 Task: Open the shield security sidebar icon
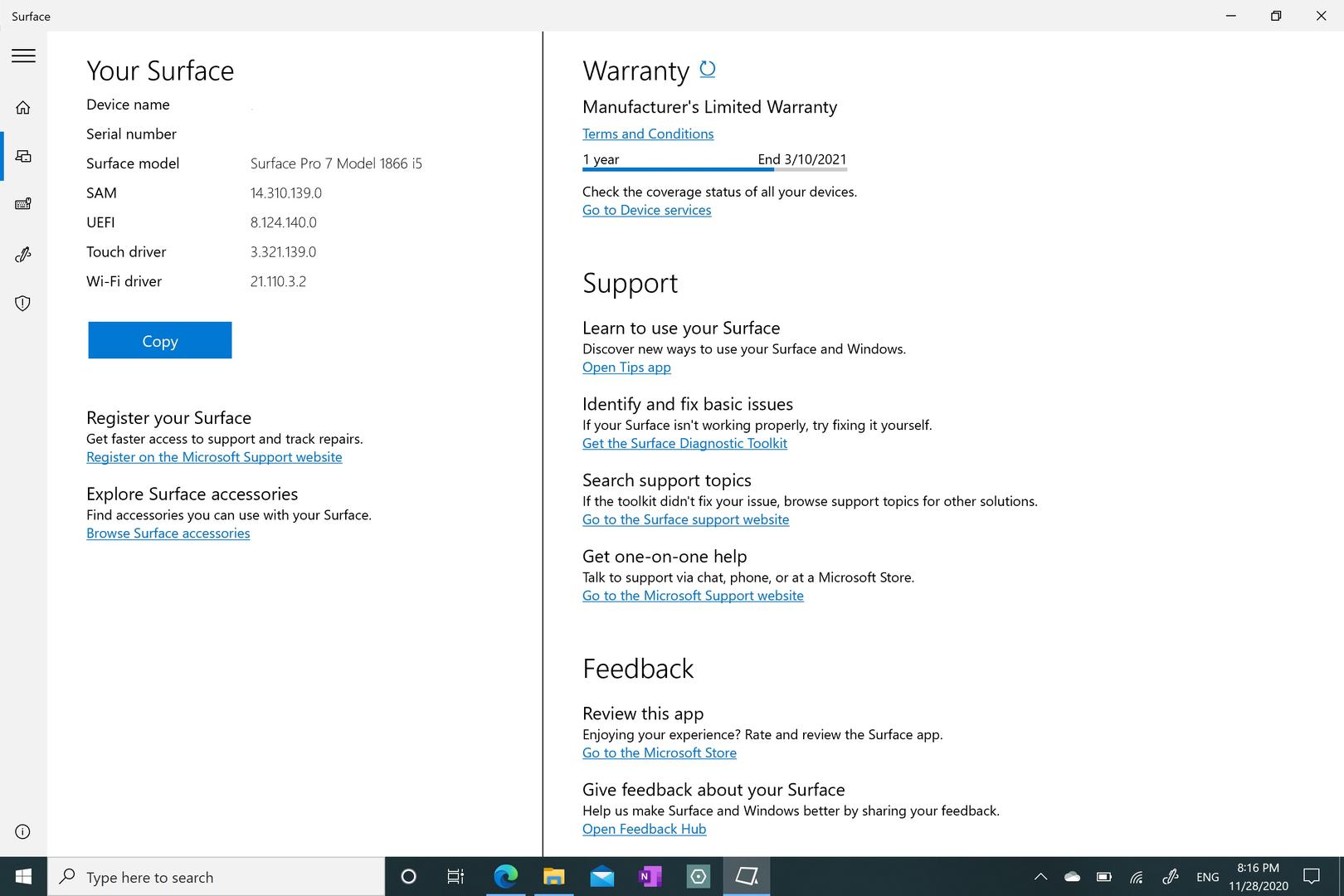coord(23,303)
